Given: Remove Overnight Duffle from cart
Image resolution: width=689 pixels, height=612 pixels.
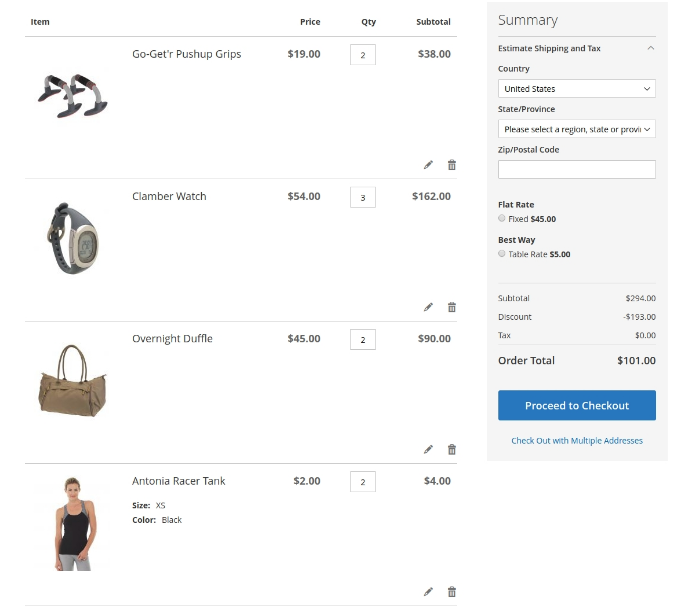Looking at the screenshot, I should coord(451,449).
